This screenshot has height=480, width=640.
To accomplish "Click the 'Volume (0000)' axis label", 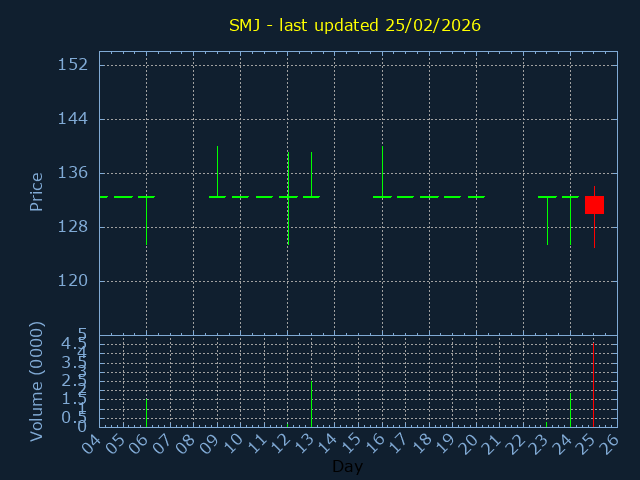I will point(37,381).
